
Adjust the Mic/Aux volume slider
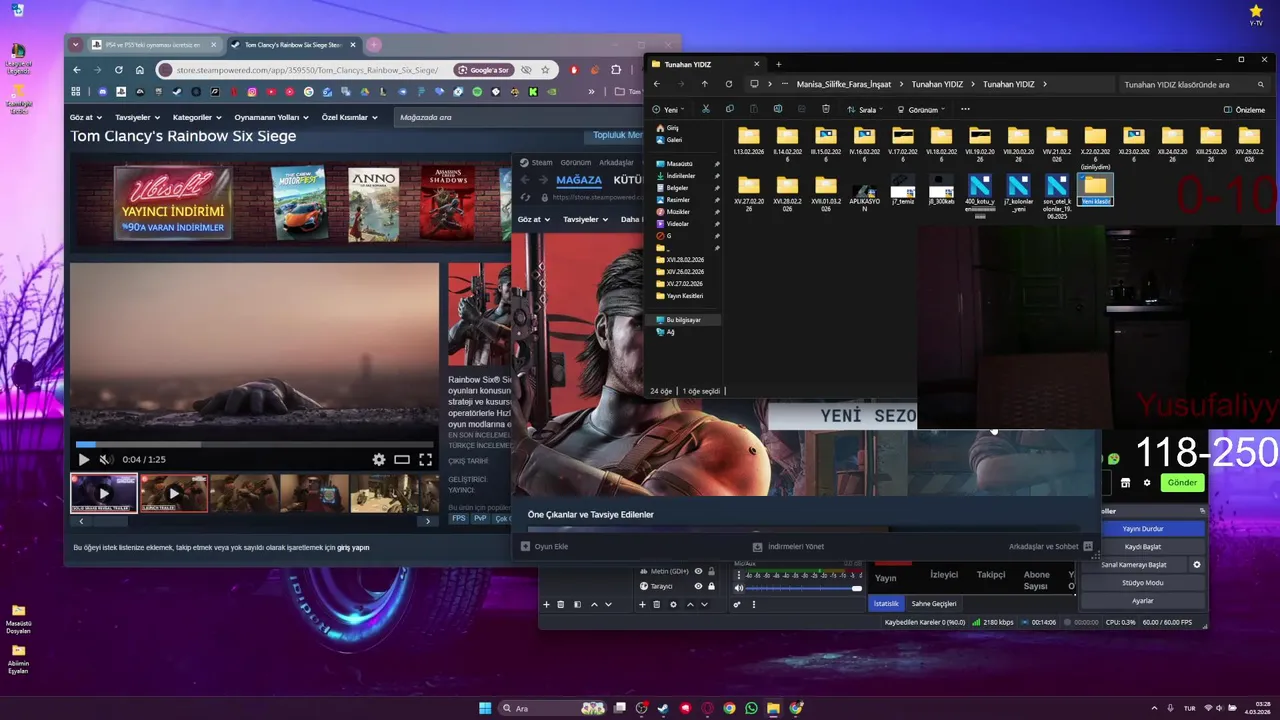pos(805,588)
